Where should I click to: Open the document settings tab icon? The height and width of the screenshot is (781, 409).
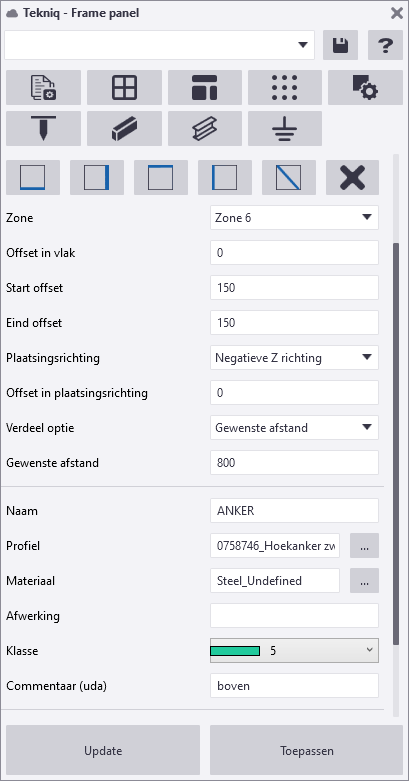click(x=43, y=88)
